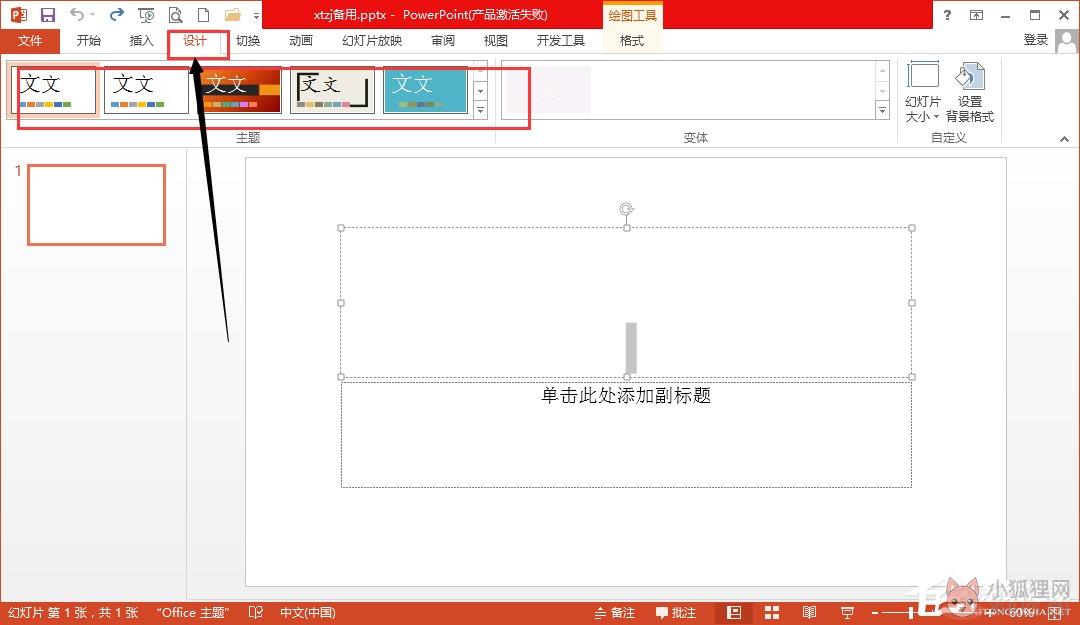1080x625 pixels.
Task: Click the 登录 sign-in link
Action: [1035, 40]
